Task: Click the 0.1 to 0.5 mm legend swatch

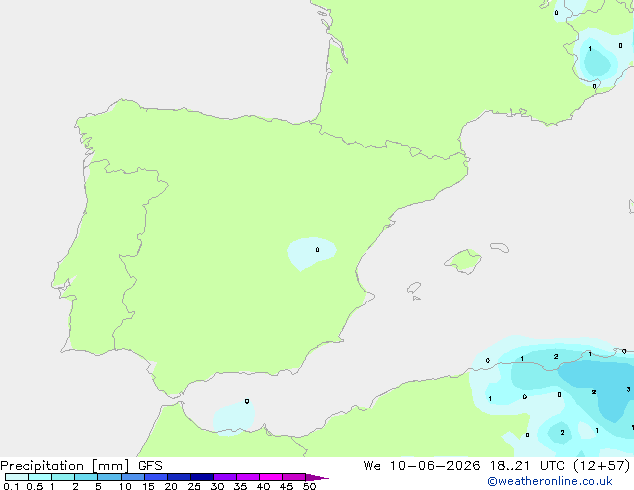Action: [17, 477]
